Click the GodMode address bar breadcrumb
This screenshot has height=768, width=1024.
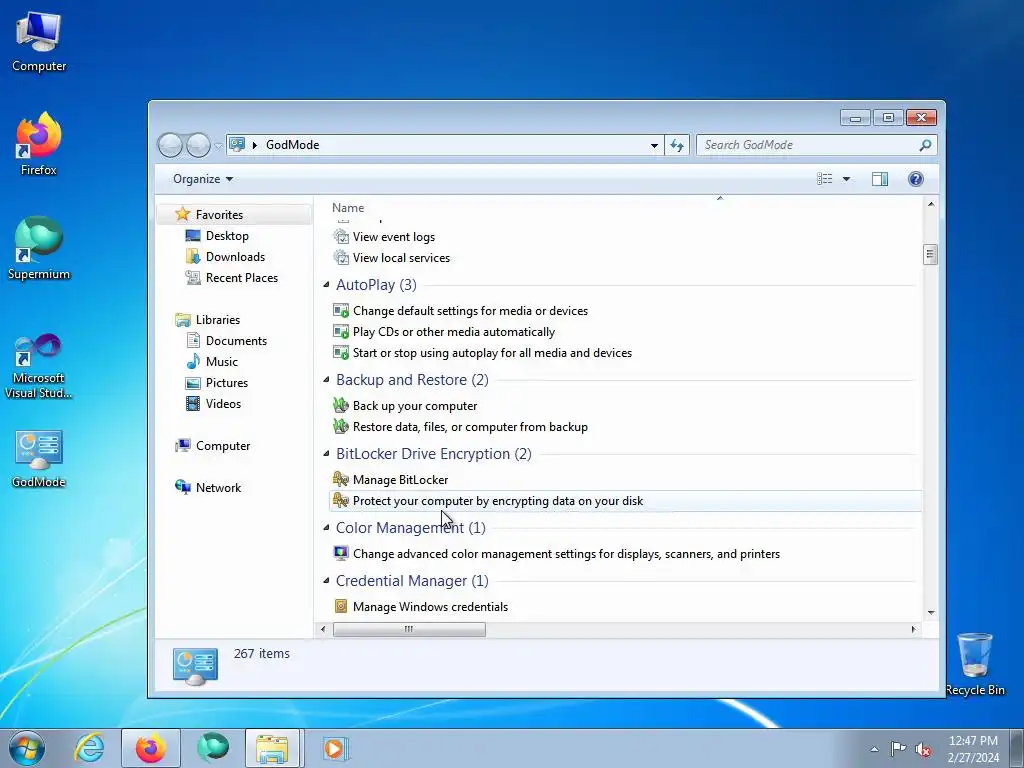292,145
